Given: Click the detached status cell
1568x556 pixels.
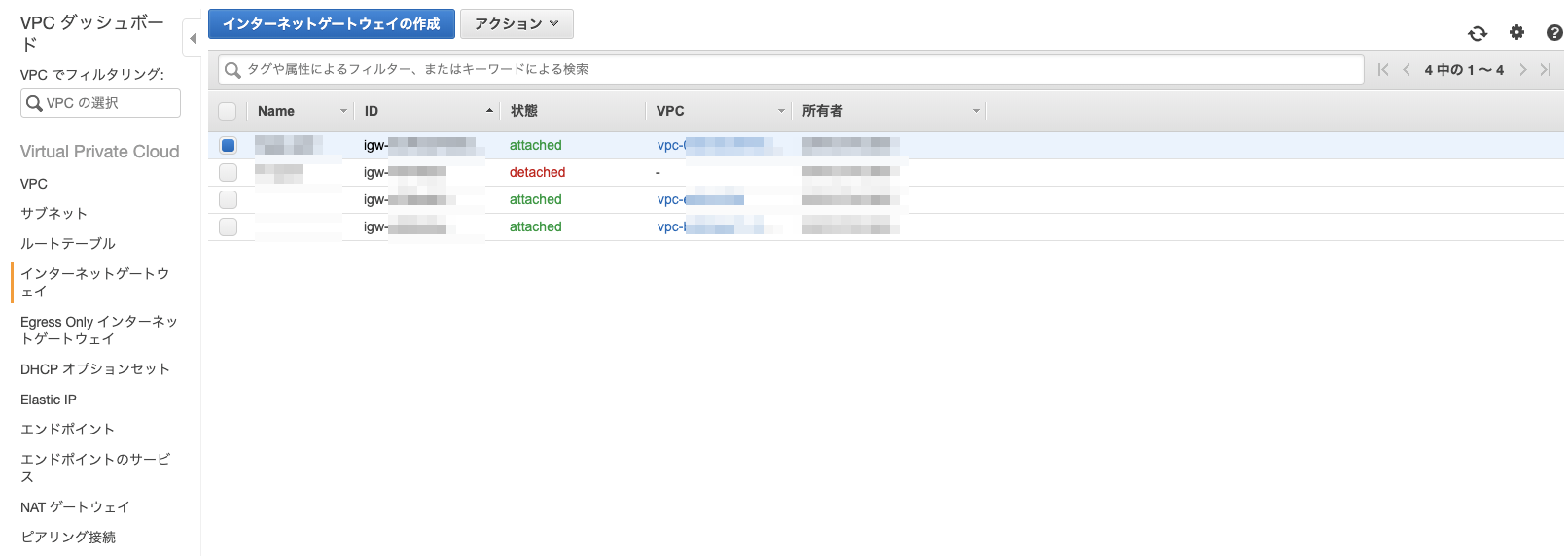Looking at the screenshot, I should tap(538, 173).
